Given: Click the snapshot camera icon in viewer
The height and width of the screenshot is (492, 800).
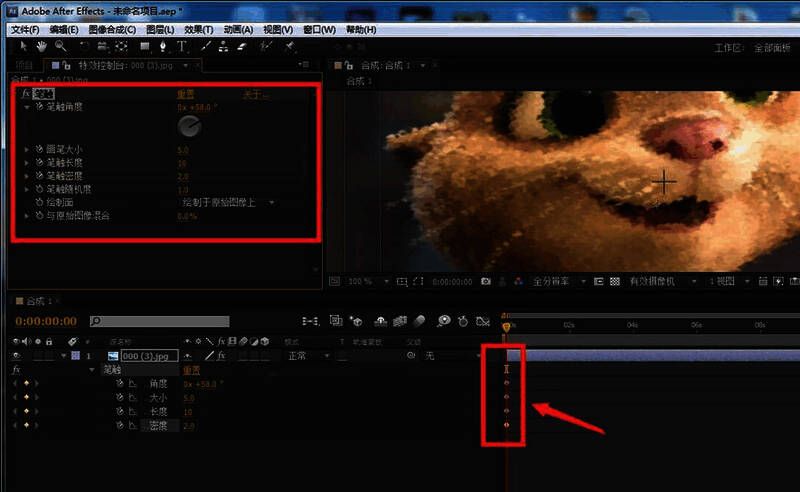Looking at the screenshot, I should click(486, 282).
